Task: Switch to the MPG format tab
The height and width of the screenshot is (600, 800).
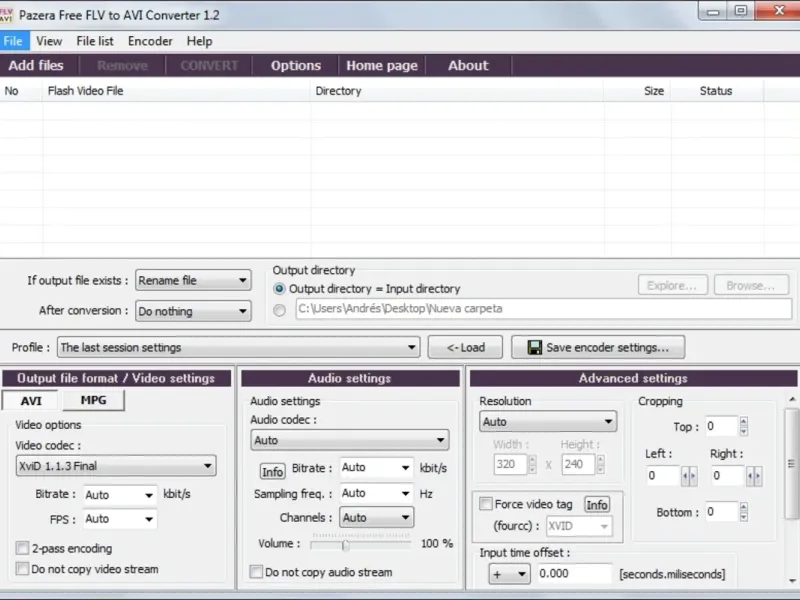Action: click(x=93, y=400)
